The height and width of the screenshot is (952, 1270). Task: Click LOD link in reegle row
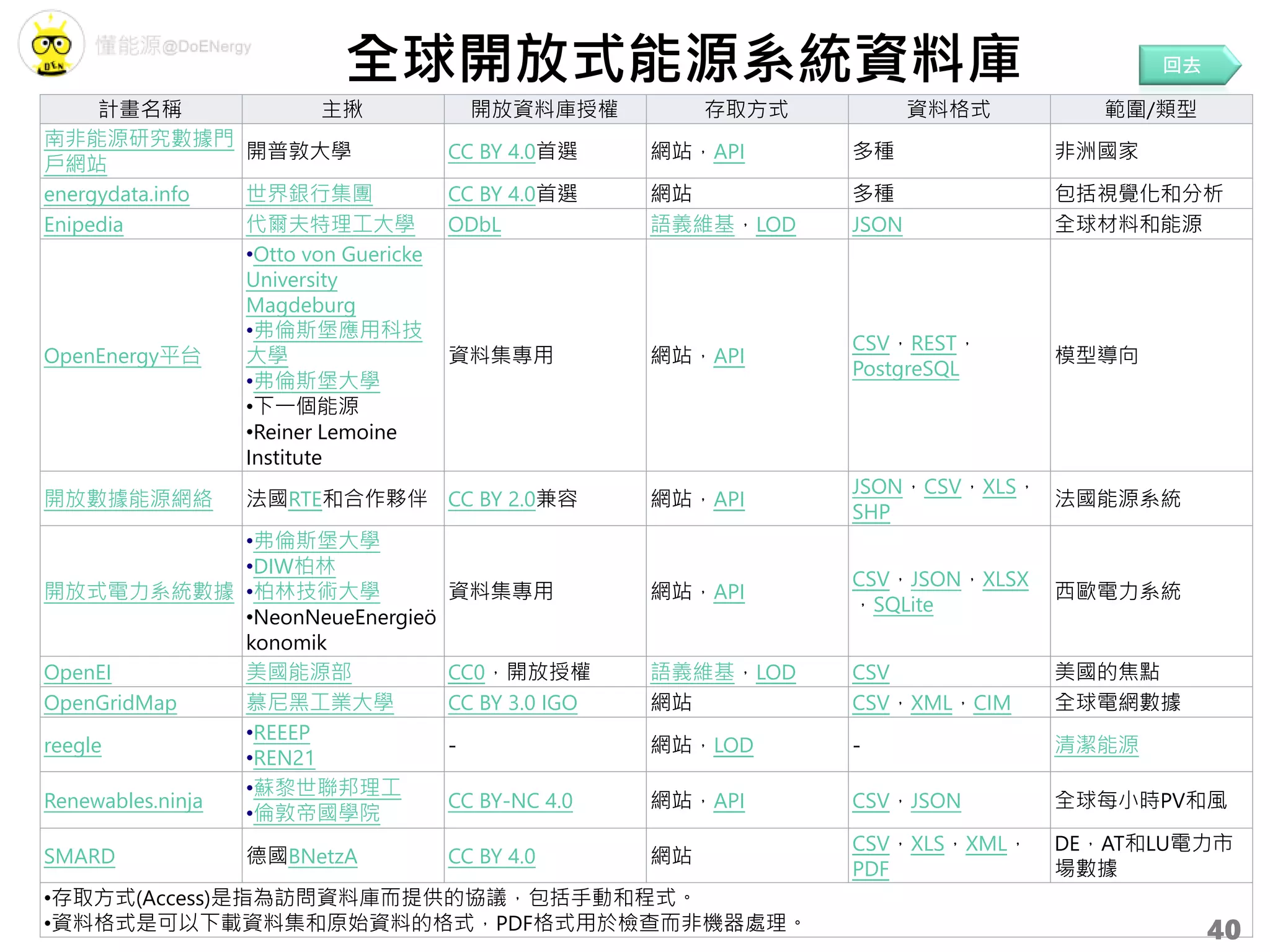(734, 745)
